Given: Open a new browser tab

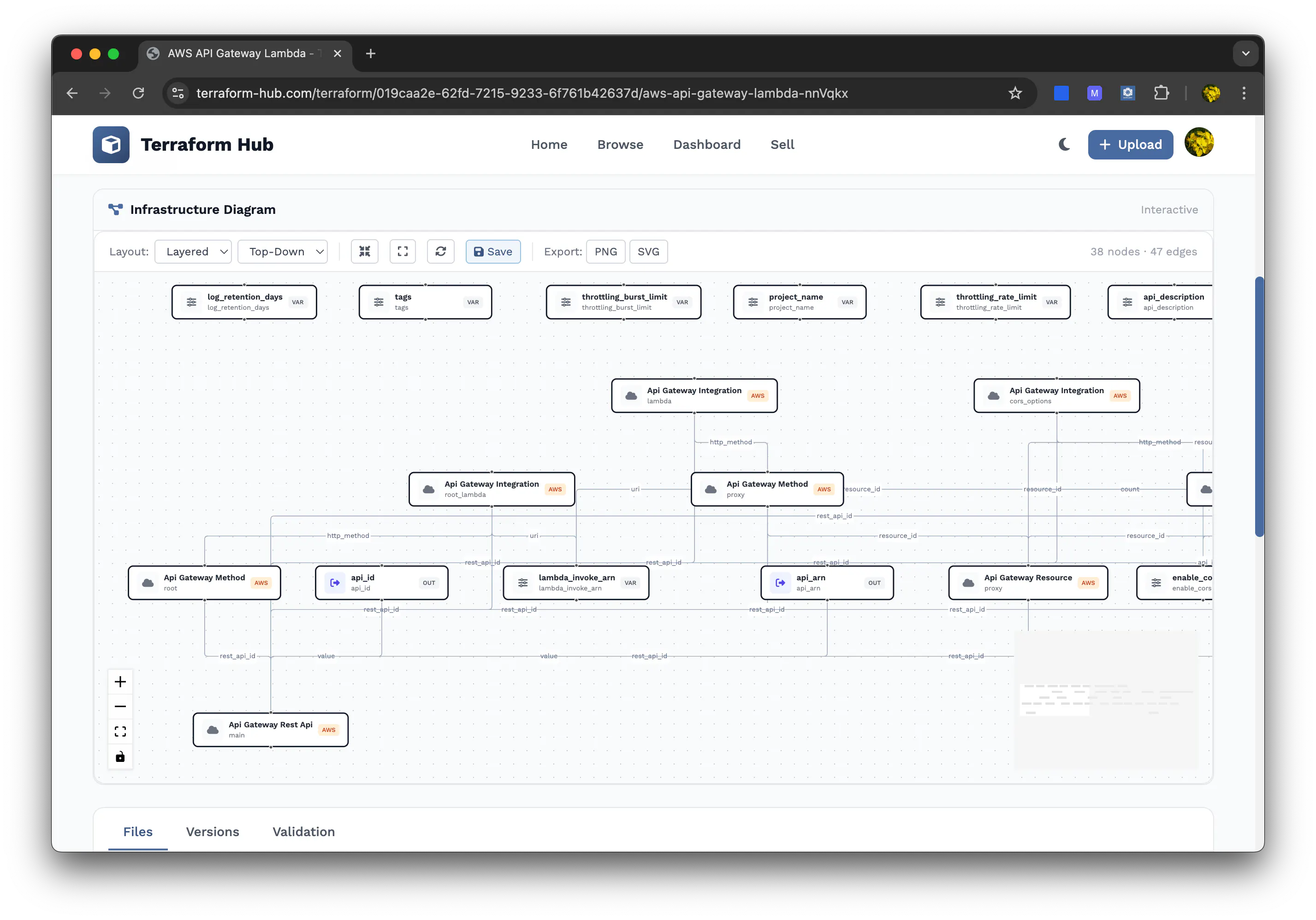Looking at the screenshot, I should 371,53.
